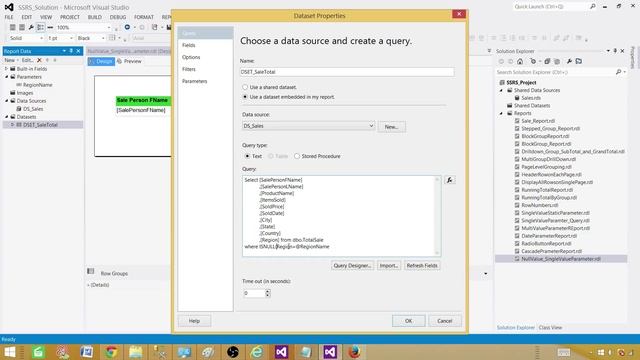Collapse the Parameters node in Report Data
This screenshot has width=640, height=360.
pyautogui.click(x=7, y=77)
